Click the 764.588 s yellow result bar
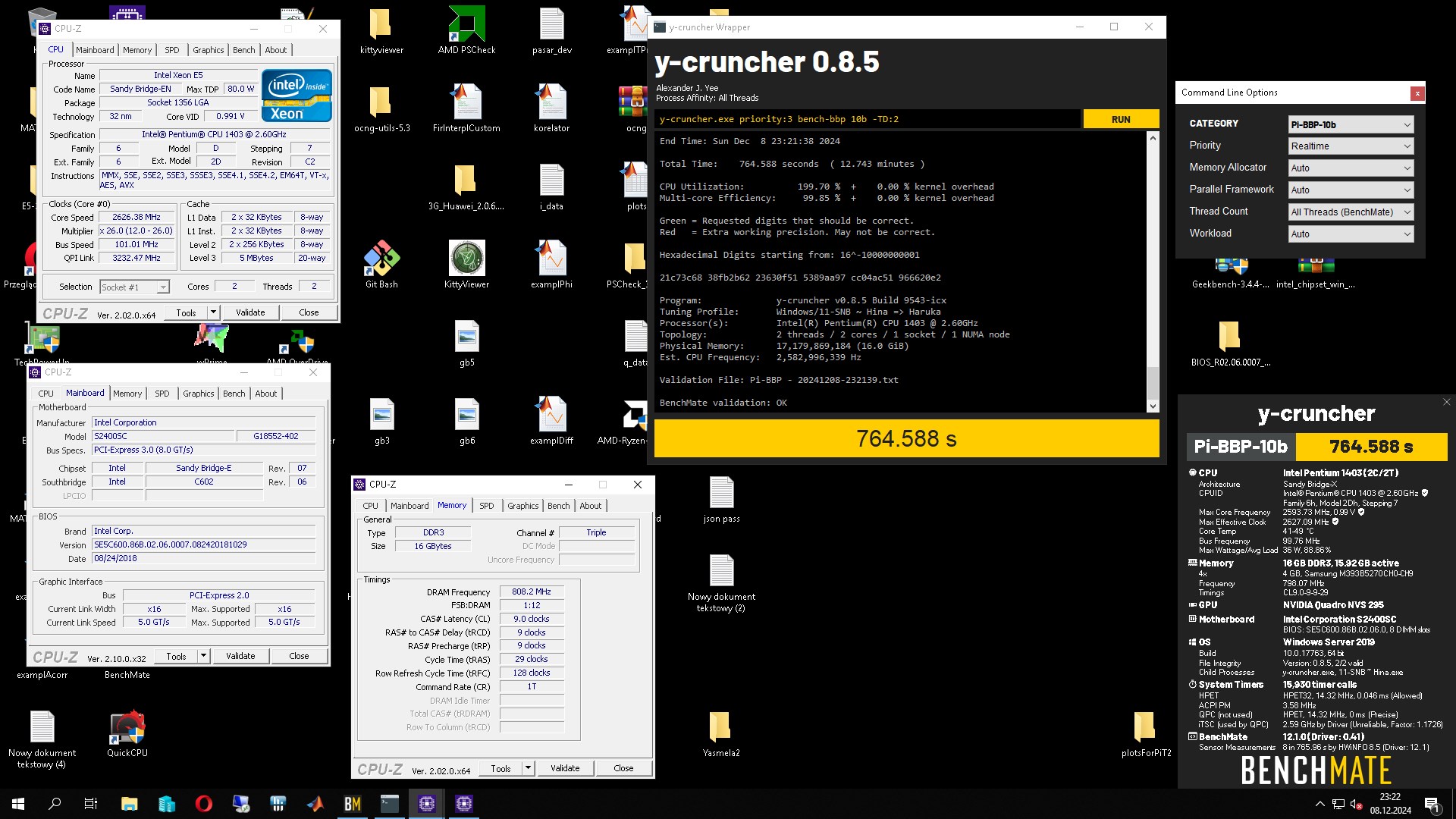The image size is (1456, 819). [x=906, y=438]
